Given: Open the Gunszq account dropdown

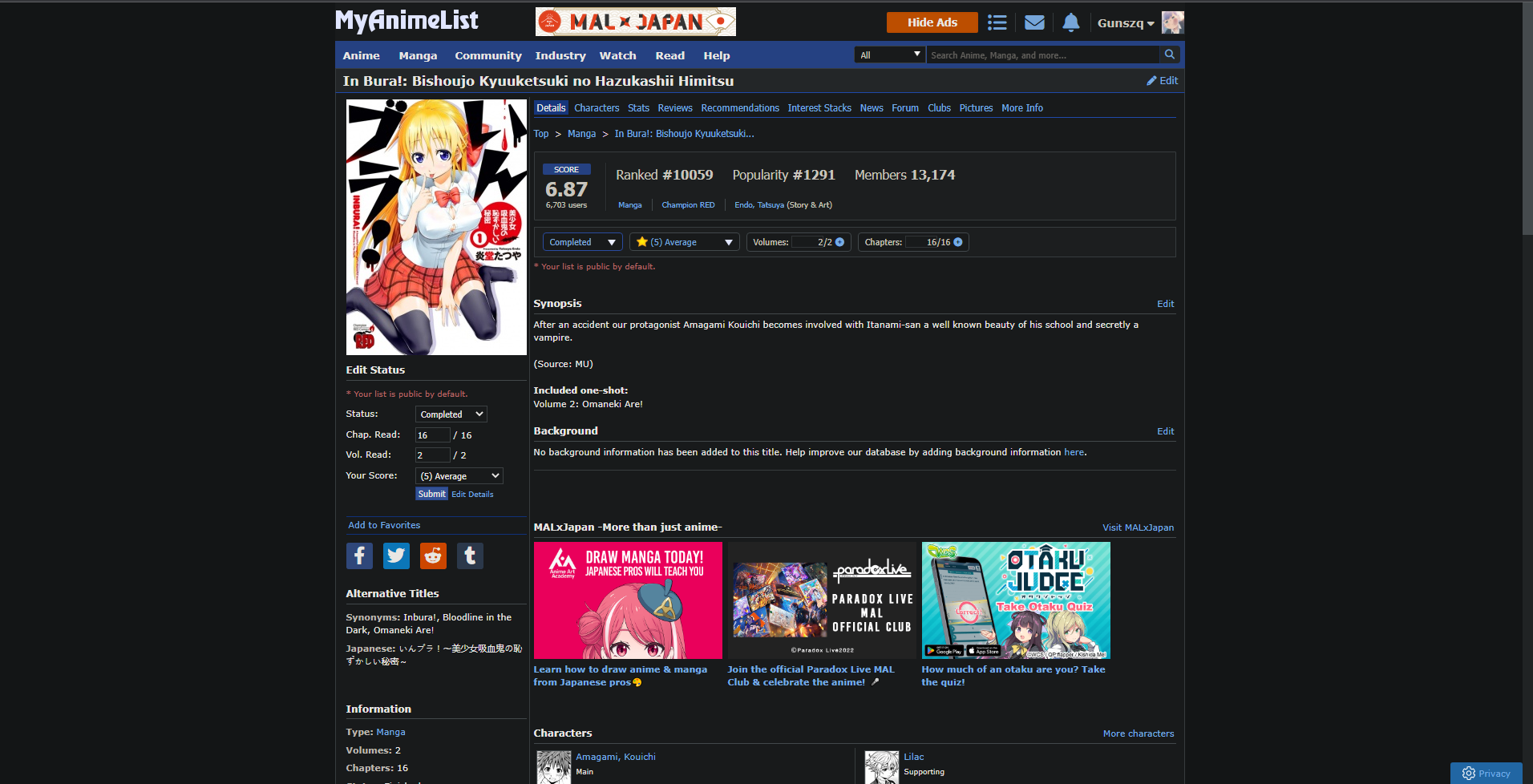Looking at the screenshot, I should point(1126,23).
